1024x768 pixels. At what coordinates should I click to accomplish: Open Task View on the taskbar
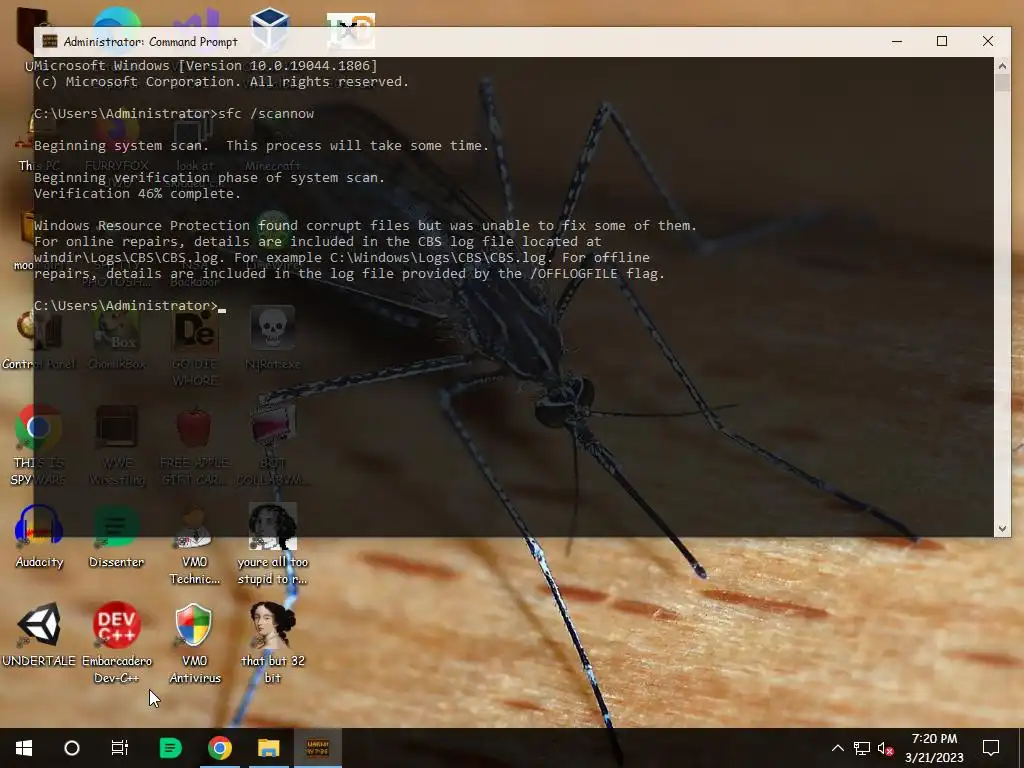tap(120, 748)
